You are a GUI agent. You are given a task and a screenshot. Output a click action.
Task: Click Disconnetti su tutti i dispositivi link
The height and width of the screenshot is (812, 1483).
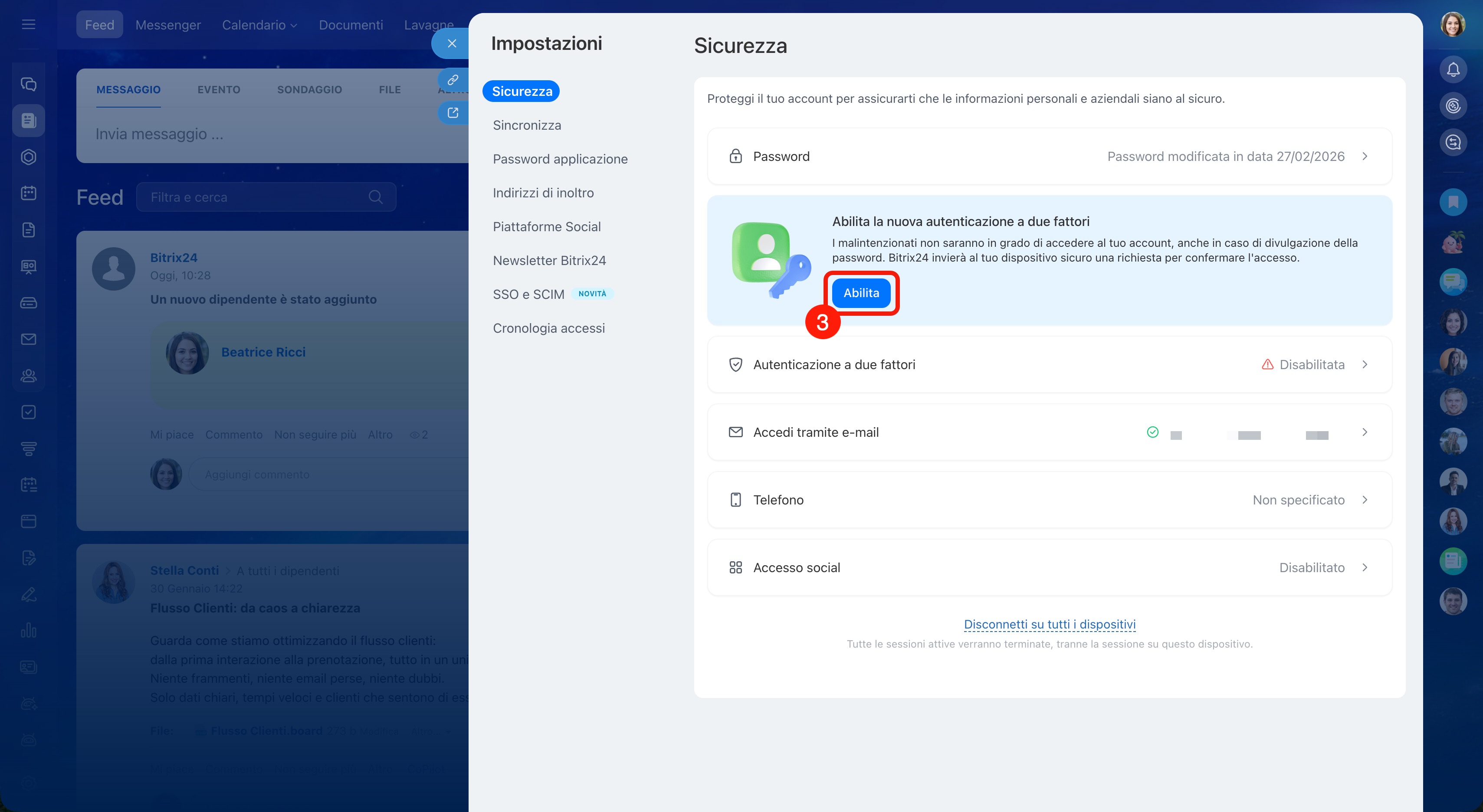click(x=1049, y=624)
